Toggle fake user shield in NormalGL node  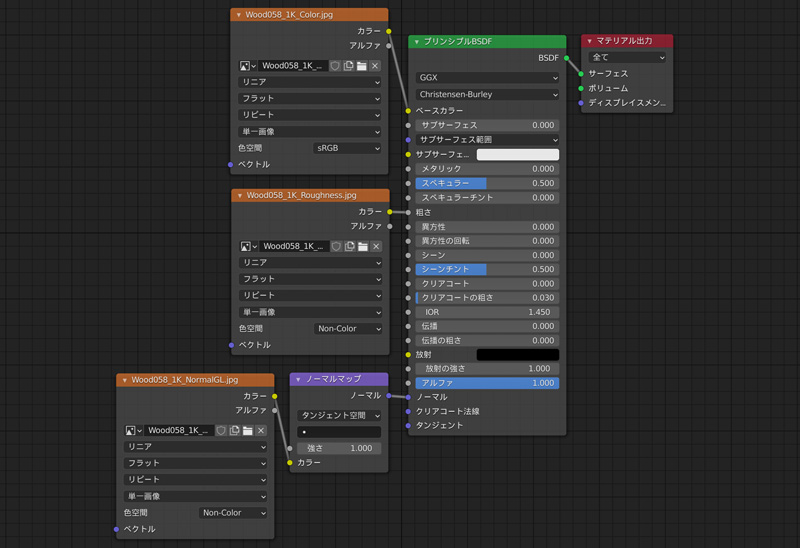click(222, 431)
